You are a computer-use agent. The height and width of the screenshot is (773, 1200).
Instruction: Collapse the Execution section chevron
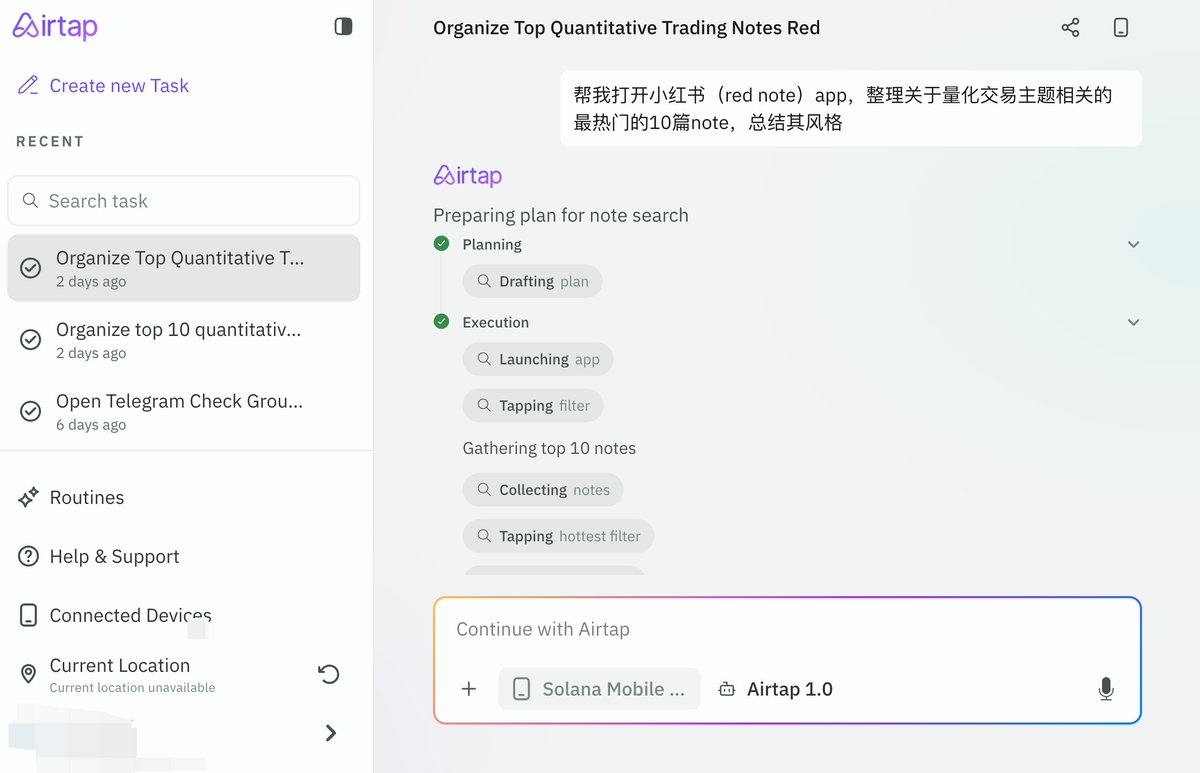(x=1133, y=323)
